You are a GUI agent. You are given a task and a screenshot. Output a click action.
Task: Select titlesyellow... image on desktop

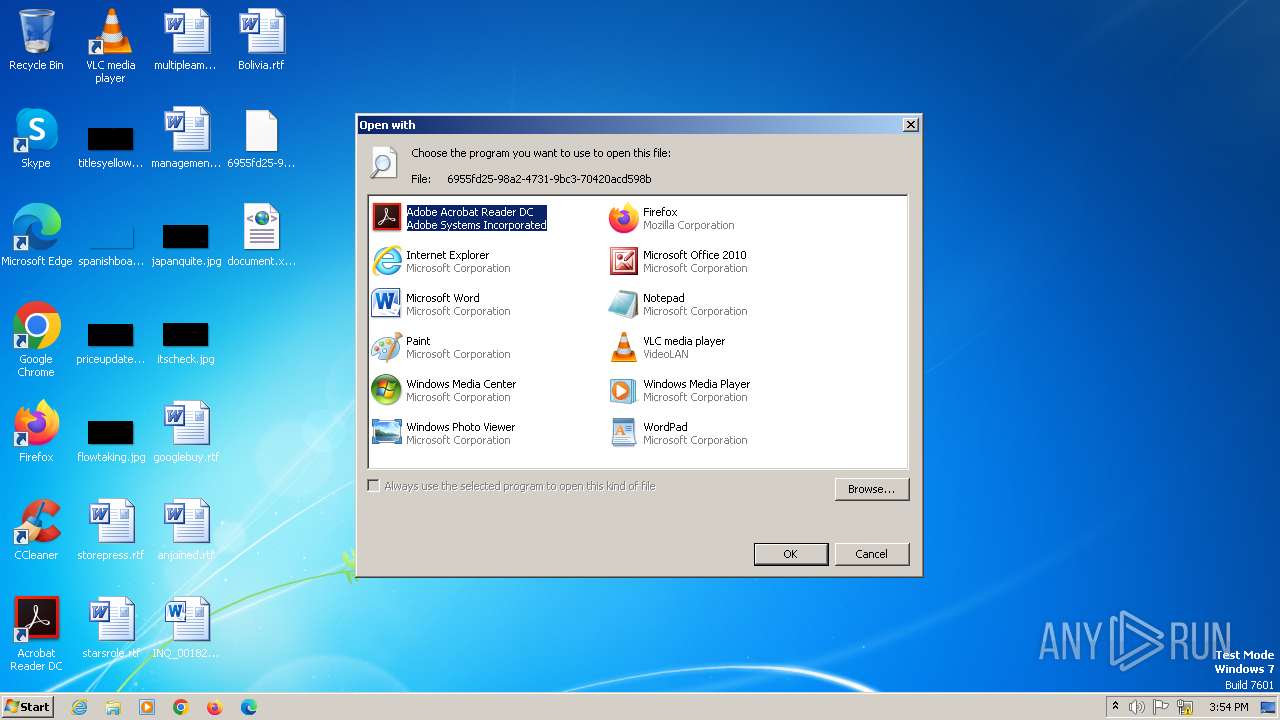tap(110, 146)
